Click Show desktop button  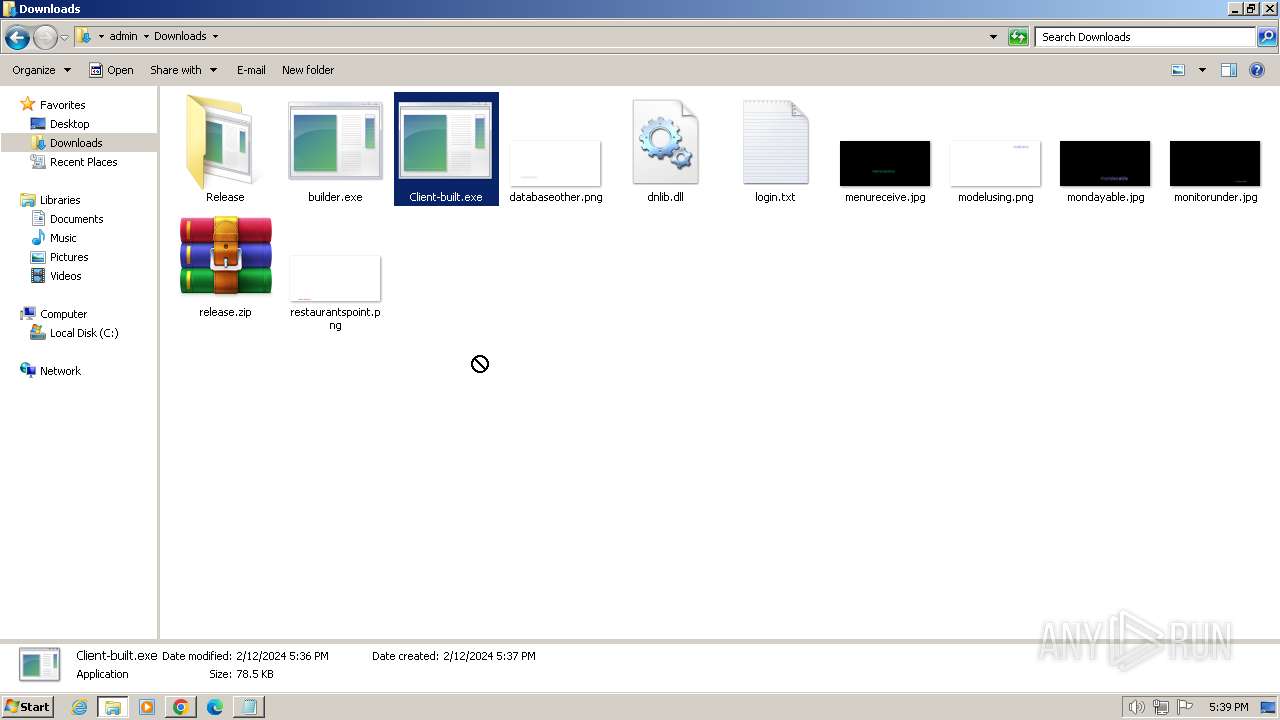click(x=1269, y=707)
